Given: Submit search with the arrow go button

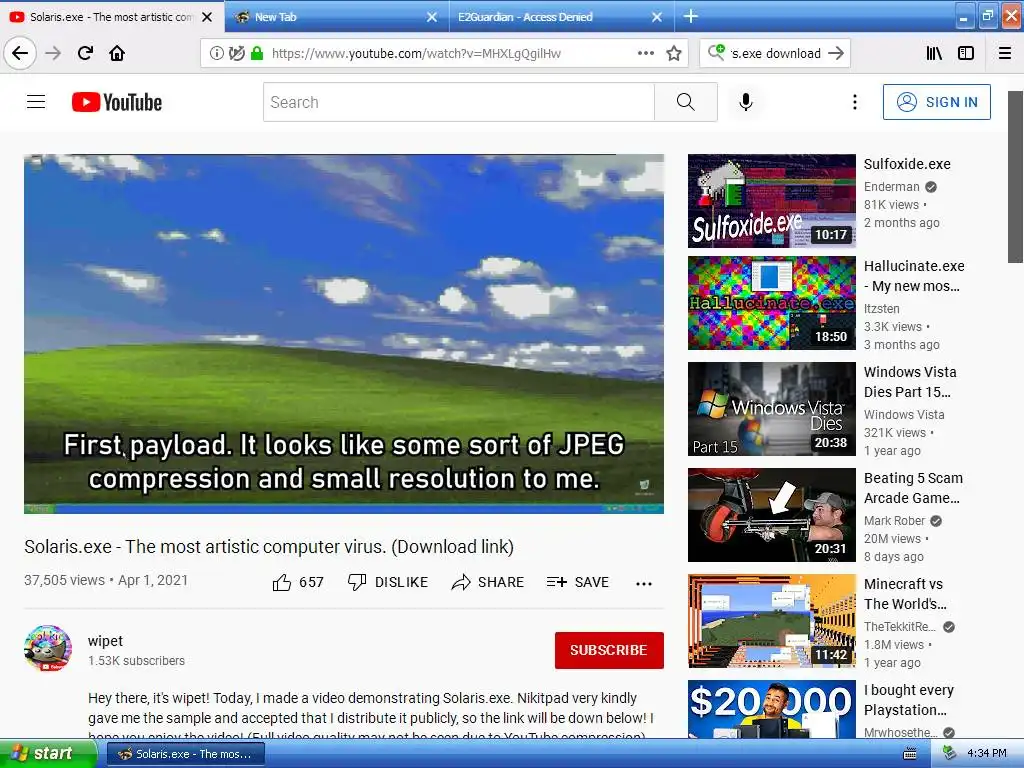Looking at the screenshot, I should click(x=836, y=54).
